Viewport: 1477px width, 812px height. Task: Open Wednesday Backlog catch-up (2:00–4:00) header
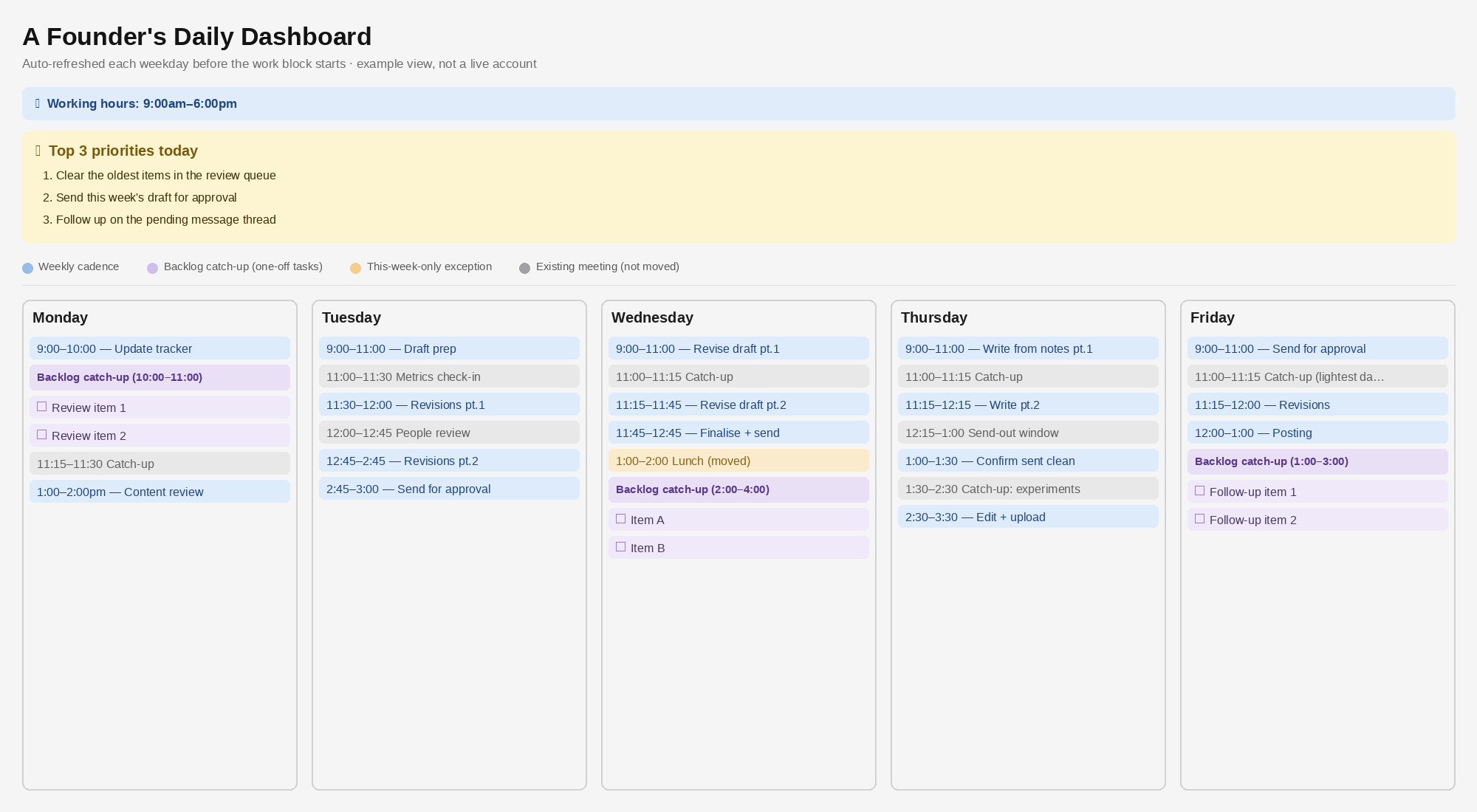pyautogui.click(x=738, y=489)
